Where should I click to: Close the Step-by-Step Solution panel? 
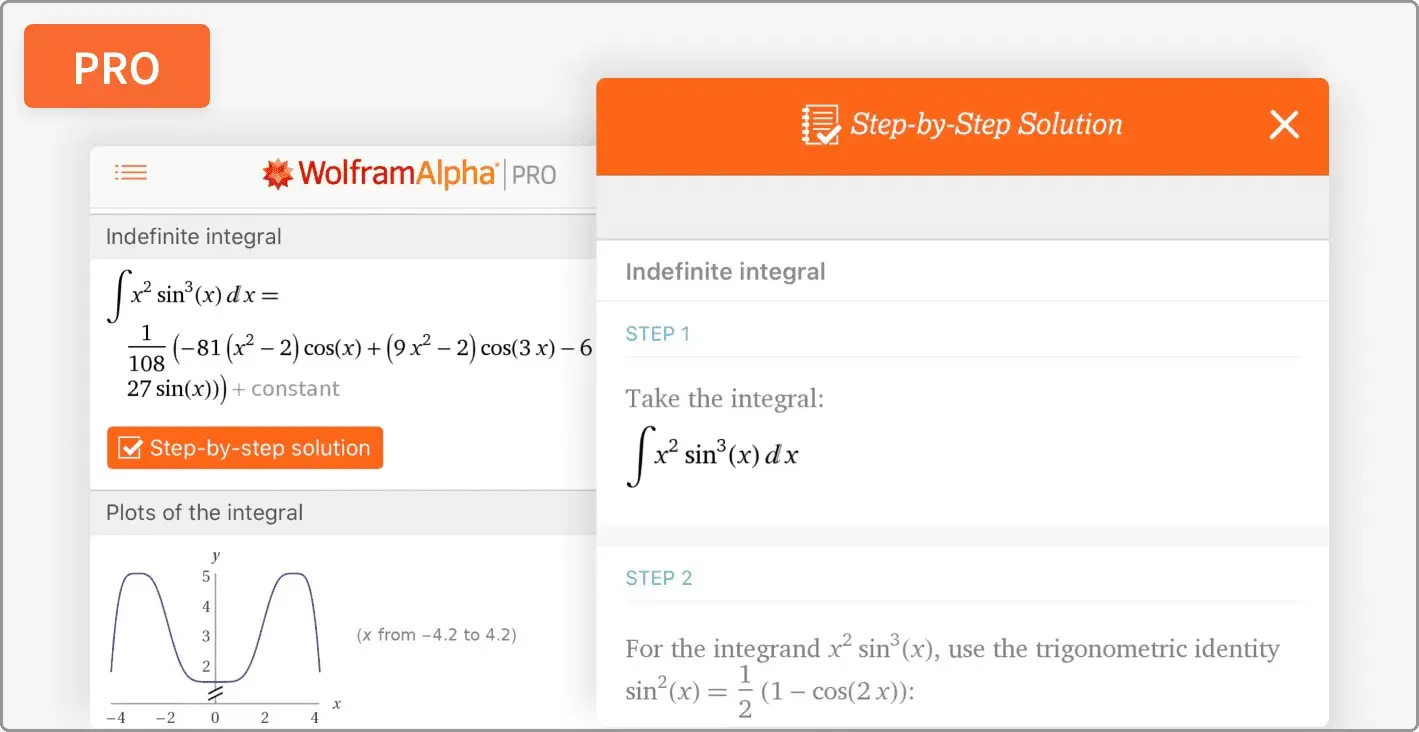[1284, 124]
